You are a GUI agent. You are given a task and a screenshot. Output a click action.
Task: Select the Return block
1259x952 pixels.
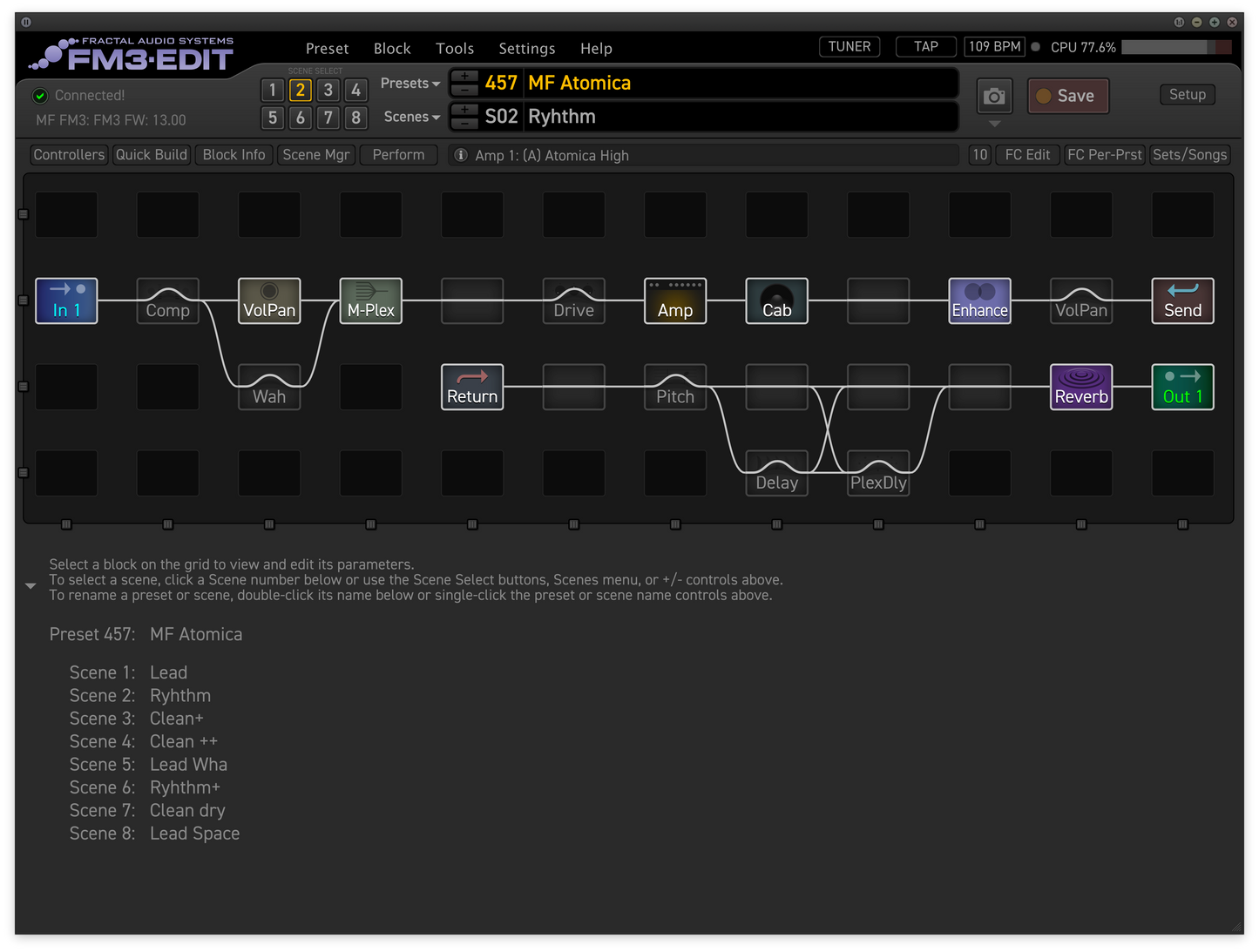pyautogui.click(x=472, y=387)
